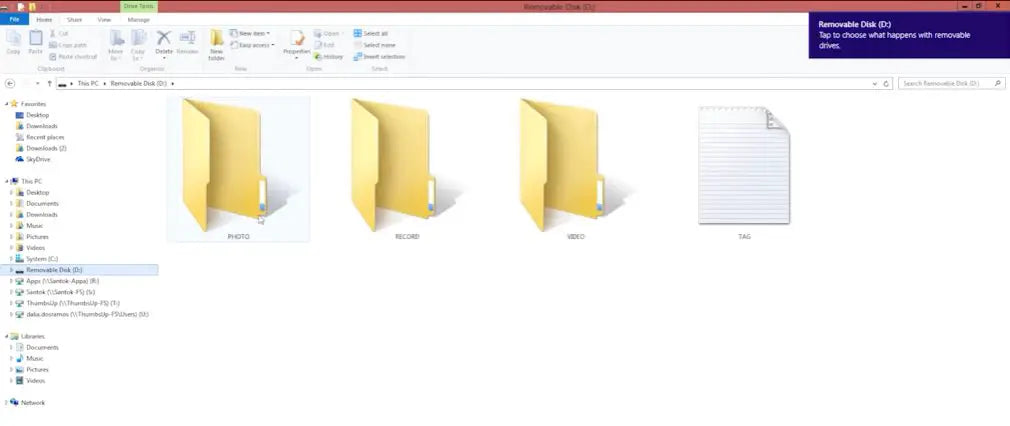Open the File menu
This screenshot has width=1010, height=426.
tap(14, 20)
